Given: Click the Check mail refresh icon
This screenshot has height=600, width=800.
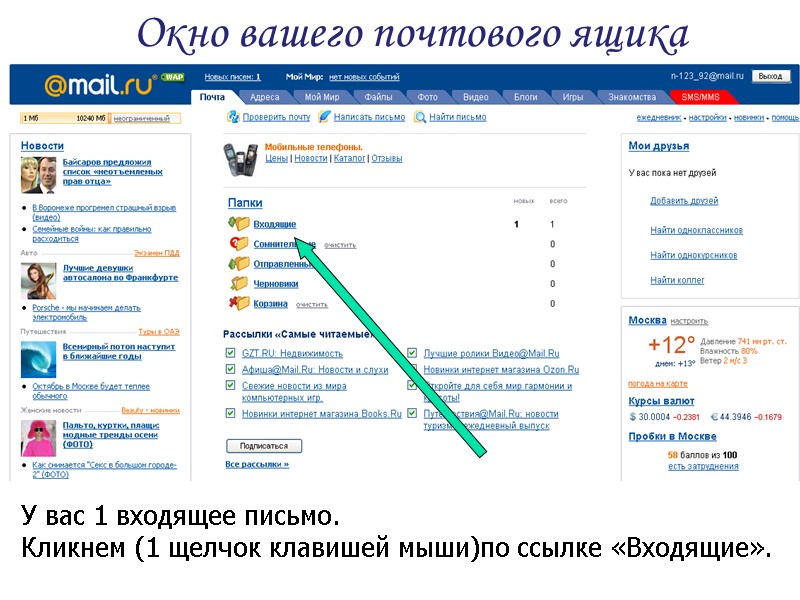Looking at the screenshot, I should [x=233, y=117].
